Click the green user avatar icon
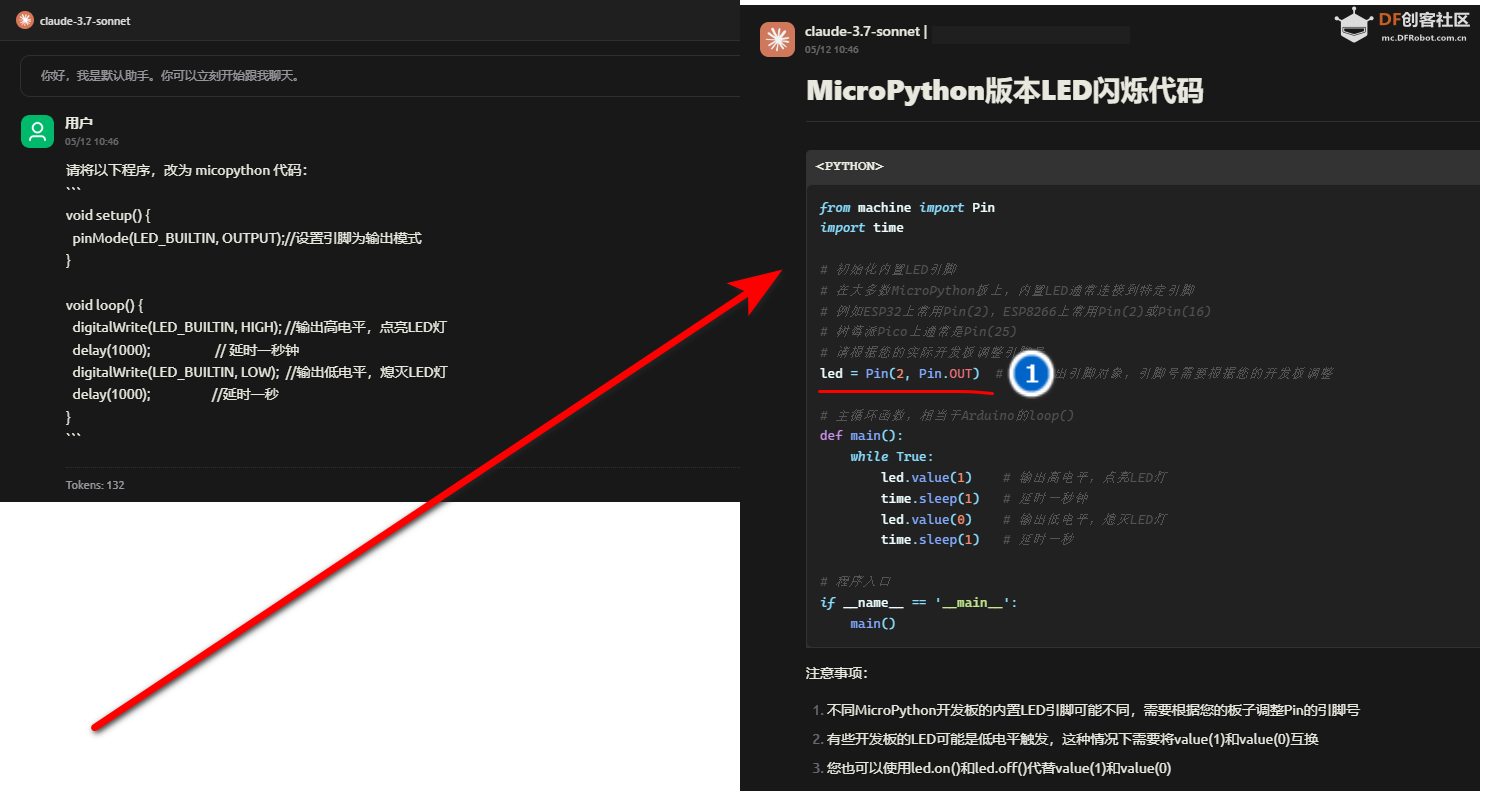 [37, 131]
